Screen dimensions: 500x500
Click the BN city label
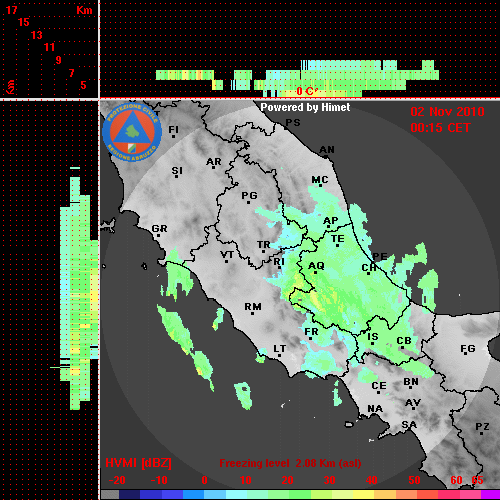(411, 382)
